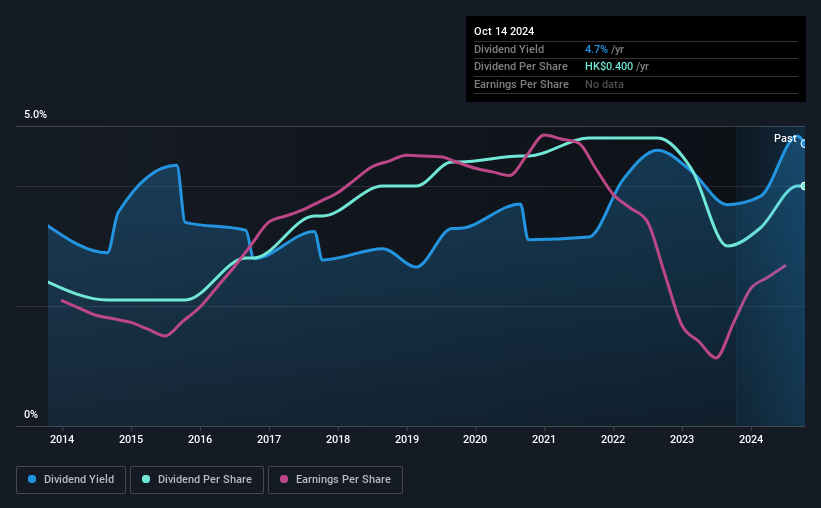Click the Dividend Yield end-point marker
The height and width of the screenshot is (508, 821).
pos(804,143)
